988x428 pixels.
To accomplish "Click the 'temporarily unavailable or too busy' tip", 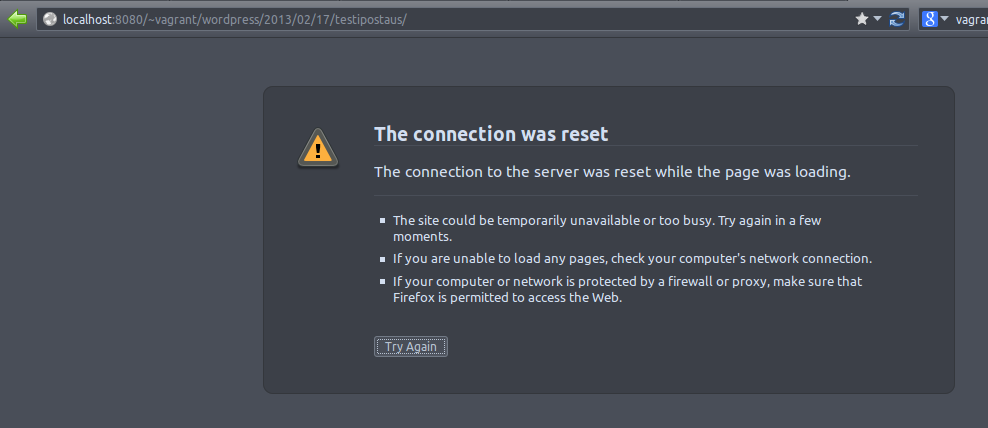I will [607, 228].
